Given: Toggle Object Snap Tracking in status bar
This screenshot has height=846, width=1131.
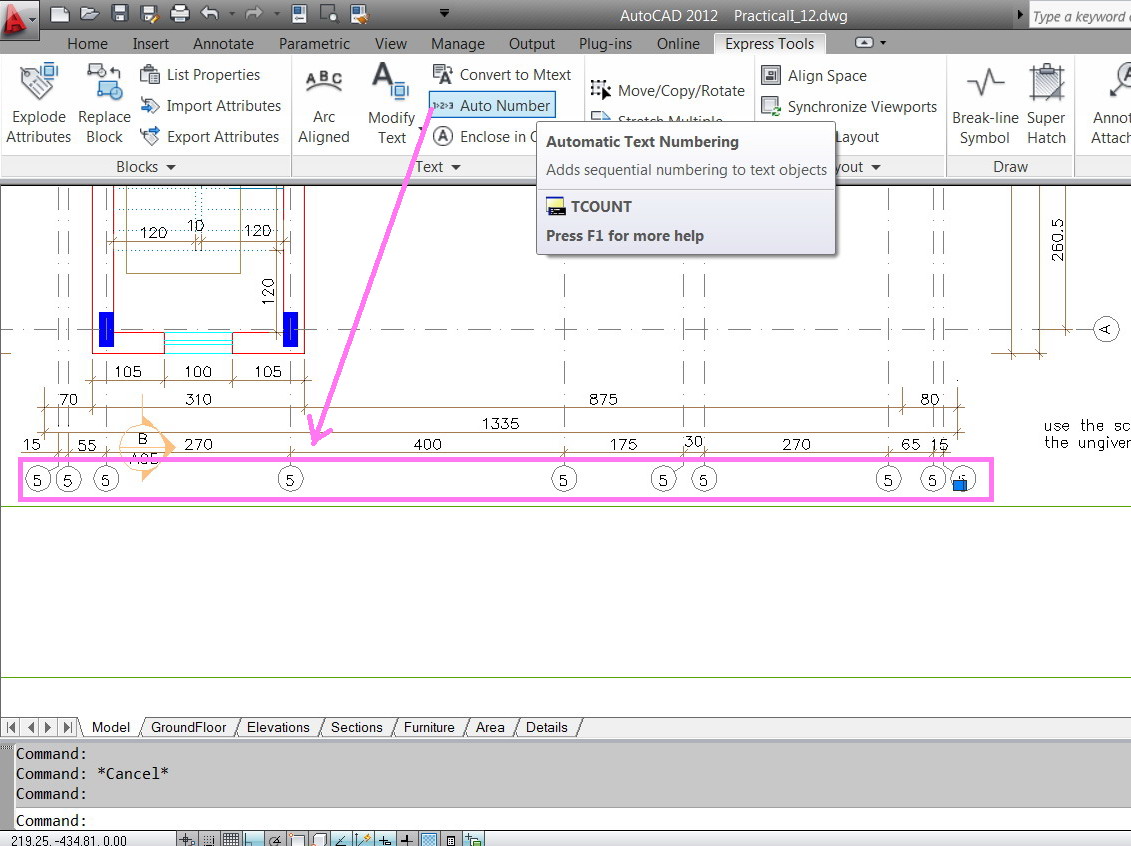Looking at the screenshot, I should [341, 839].
